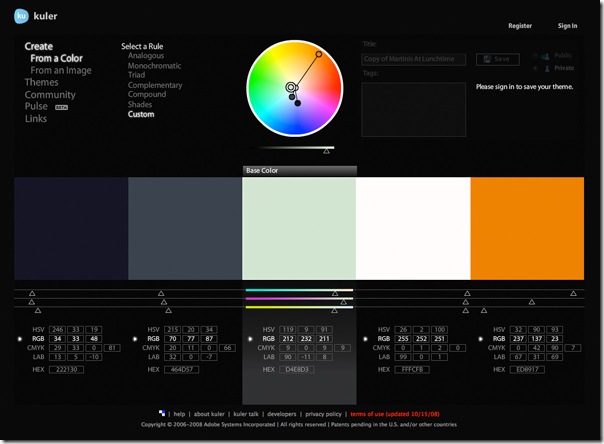Click the base color ring marker on wheel

pos(291,87)
